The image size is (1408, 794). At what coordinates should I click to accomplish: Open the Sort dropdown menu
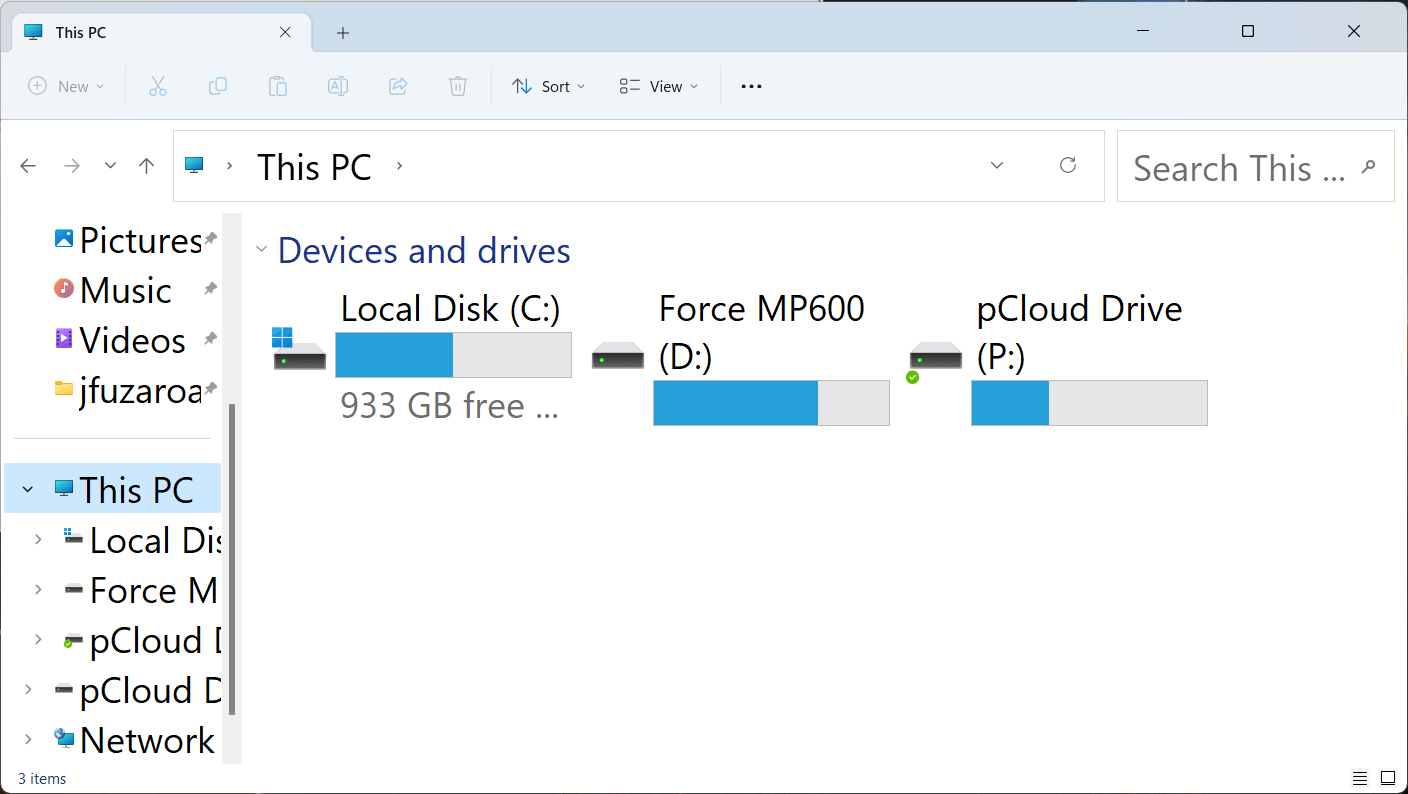click(548, 86)
